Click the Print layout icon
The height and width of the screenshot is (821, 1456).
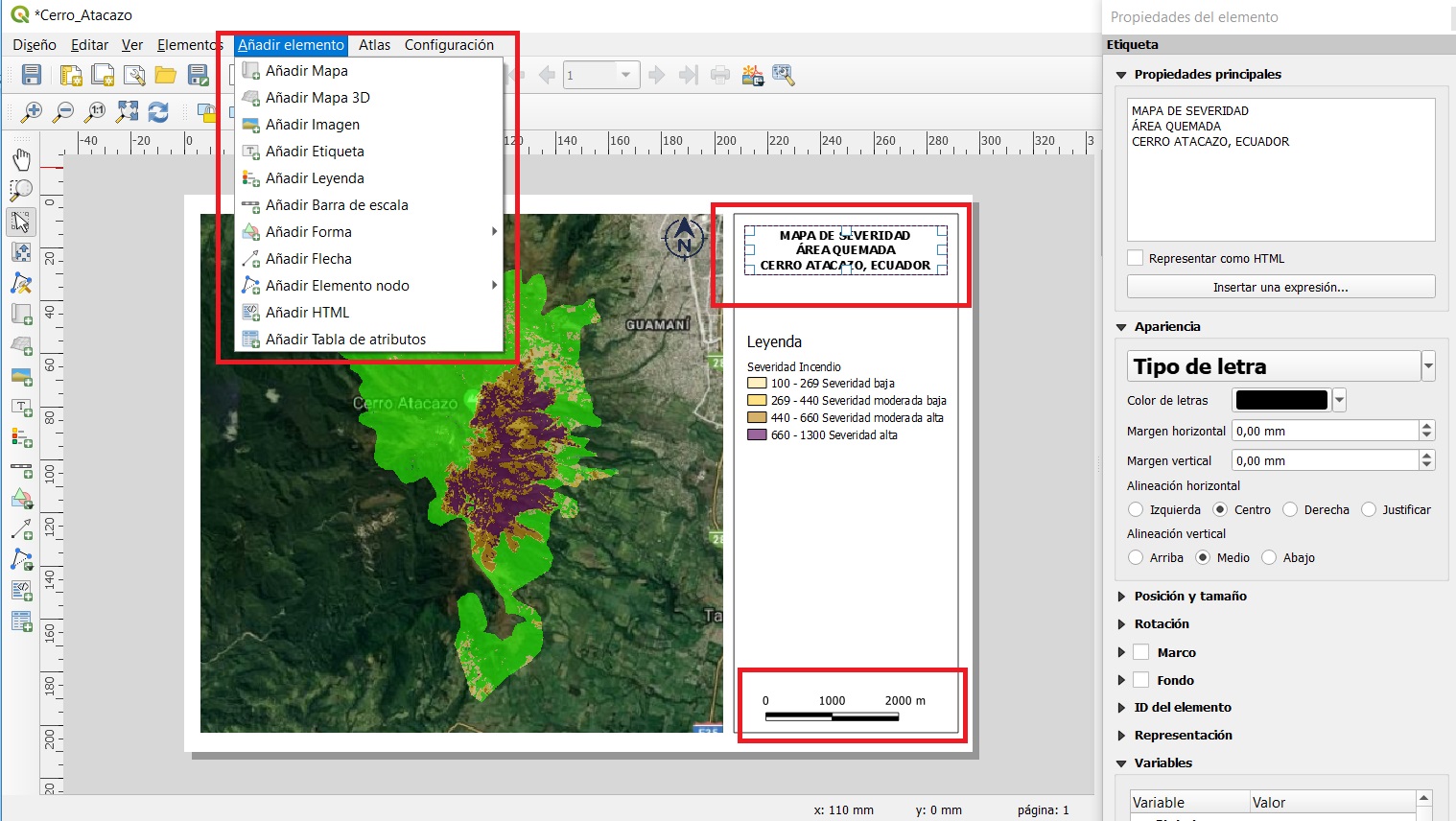click(720, 75)
